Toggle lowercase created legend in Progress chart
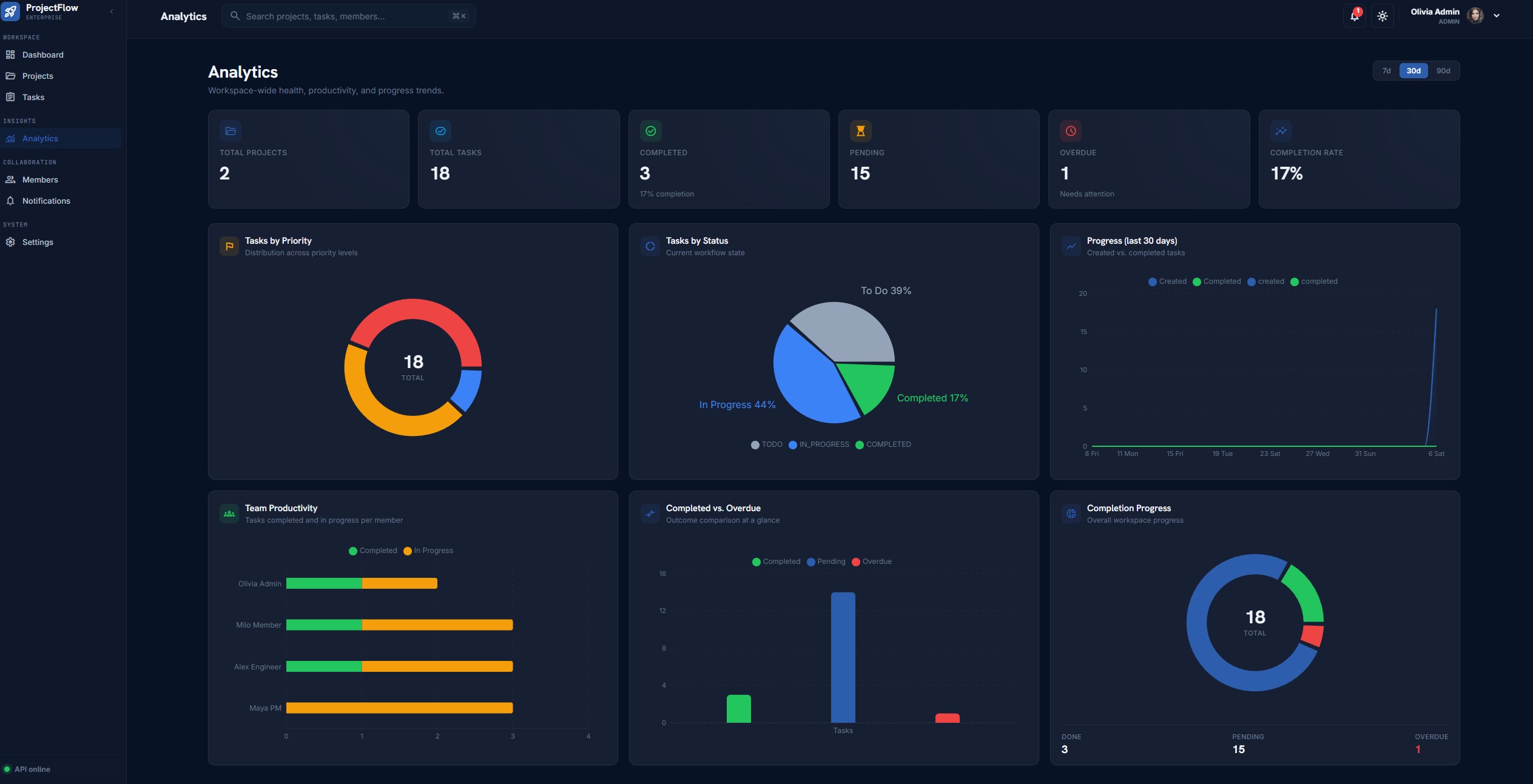The width and height of the screenshot is (1533, 784). click(1265, 281)
